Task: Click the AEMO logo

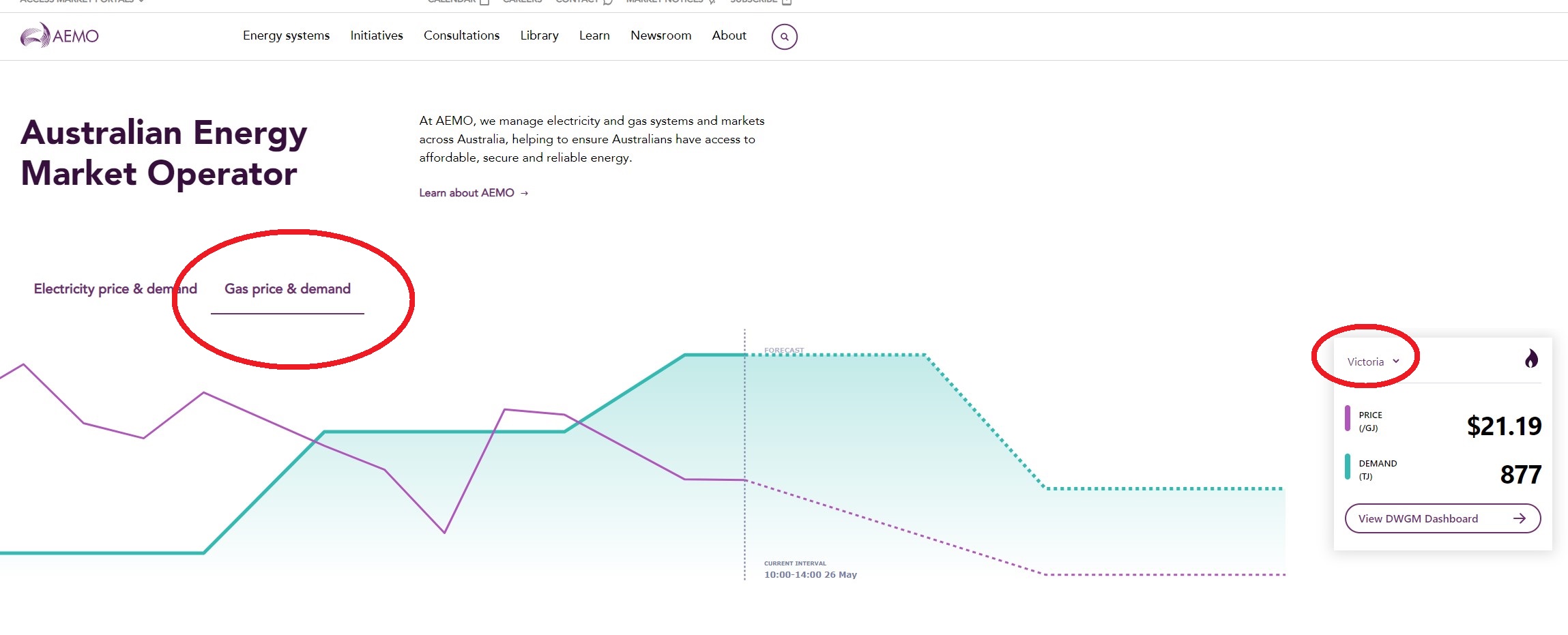Action: coord(59,35)
